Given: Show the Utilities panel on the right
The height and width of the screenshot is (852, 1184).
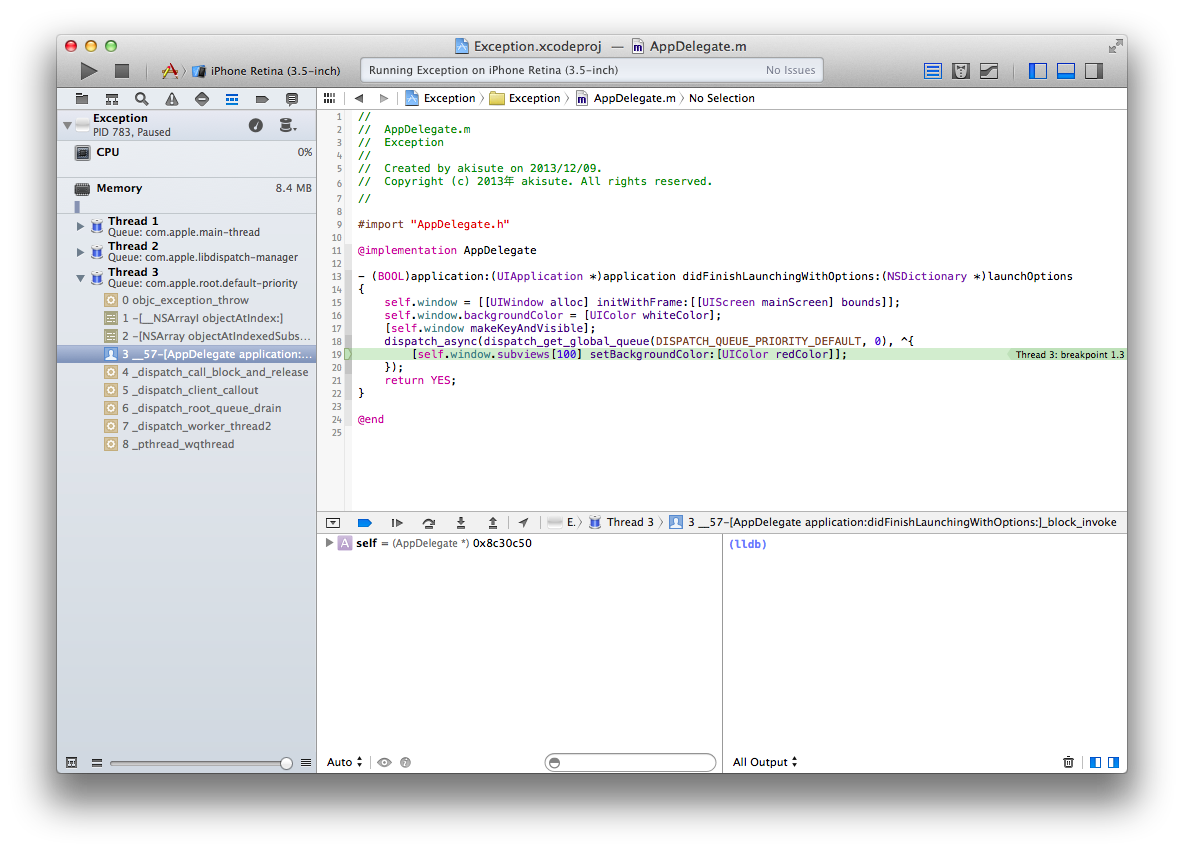Looking at the screenshot, I should click(x=1093, y=69).
